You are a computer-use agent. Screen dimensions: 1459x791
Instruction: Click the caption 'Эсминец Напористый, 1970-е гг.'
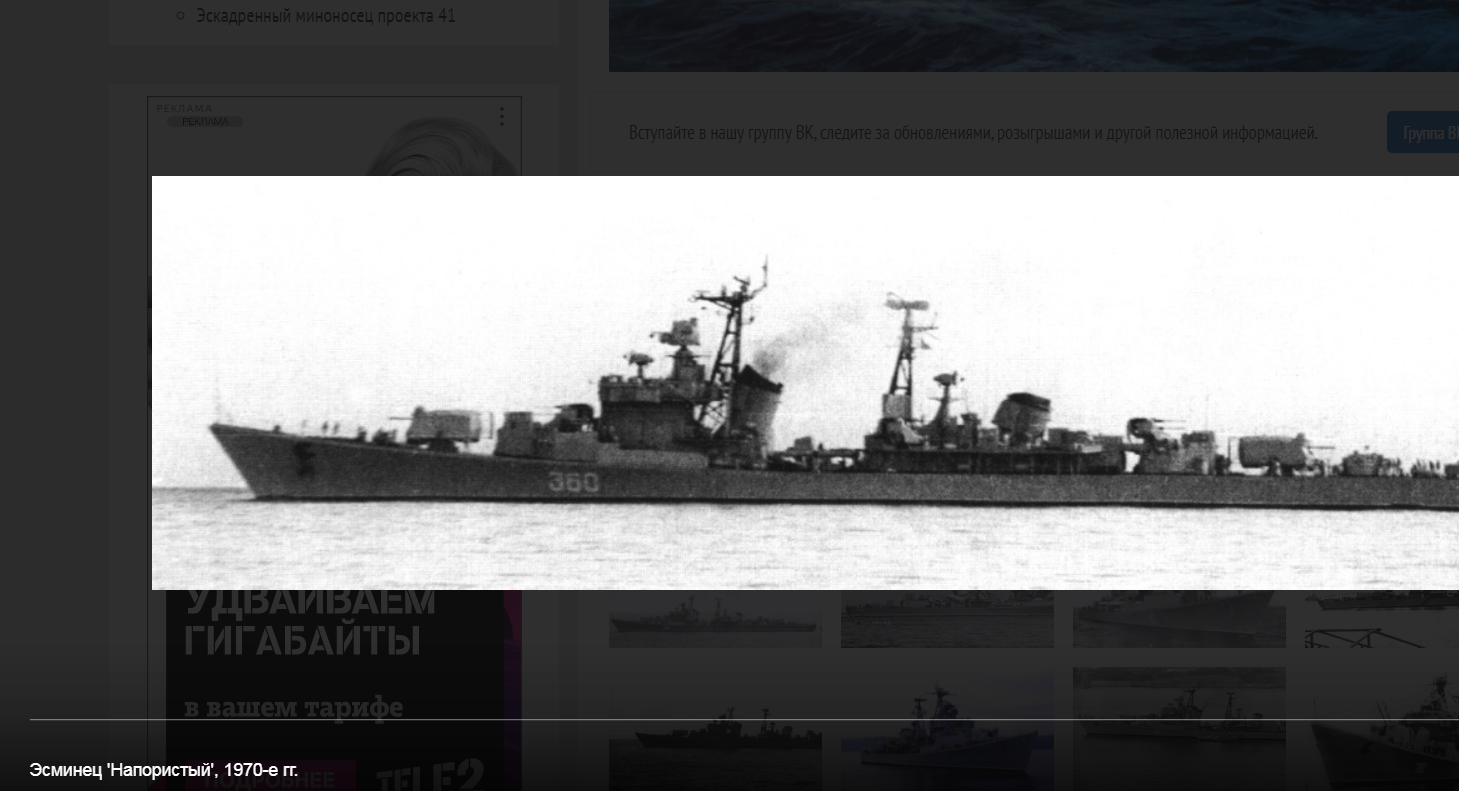[x=164, y=770]
